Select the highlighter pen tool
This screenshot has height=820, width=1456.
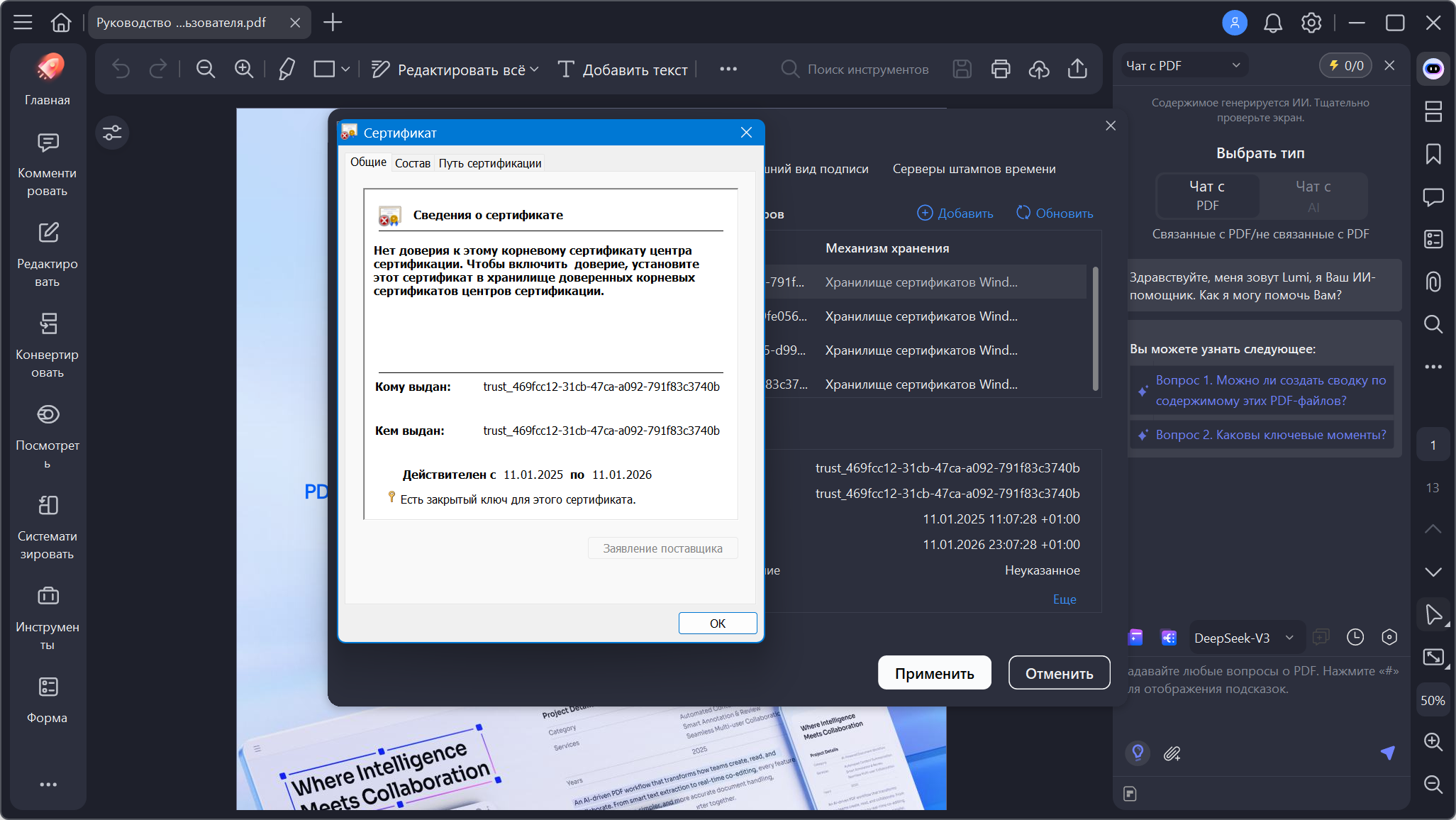tap(287, 69)
